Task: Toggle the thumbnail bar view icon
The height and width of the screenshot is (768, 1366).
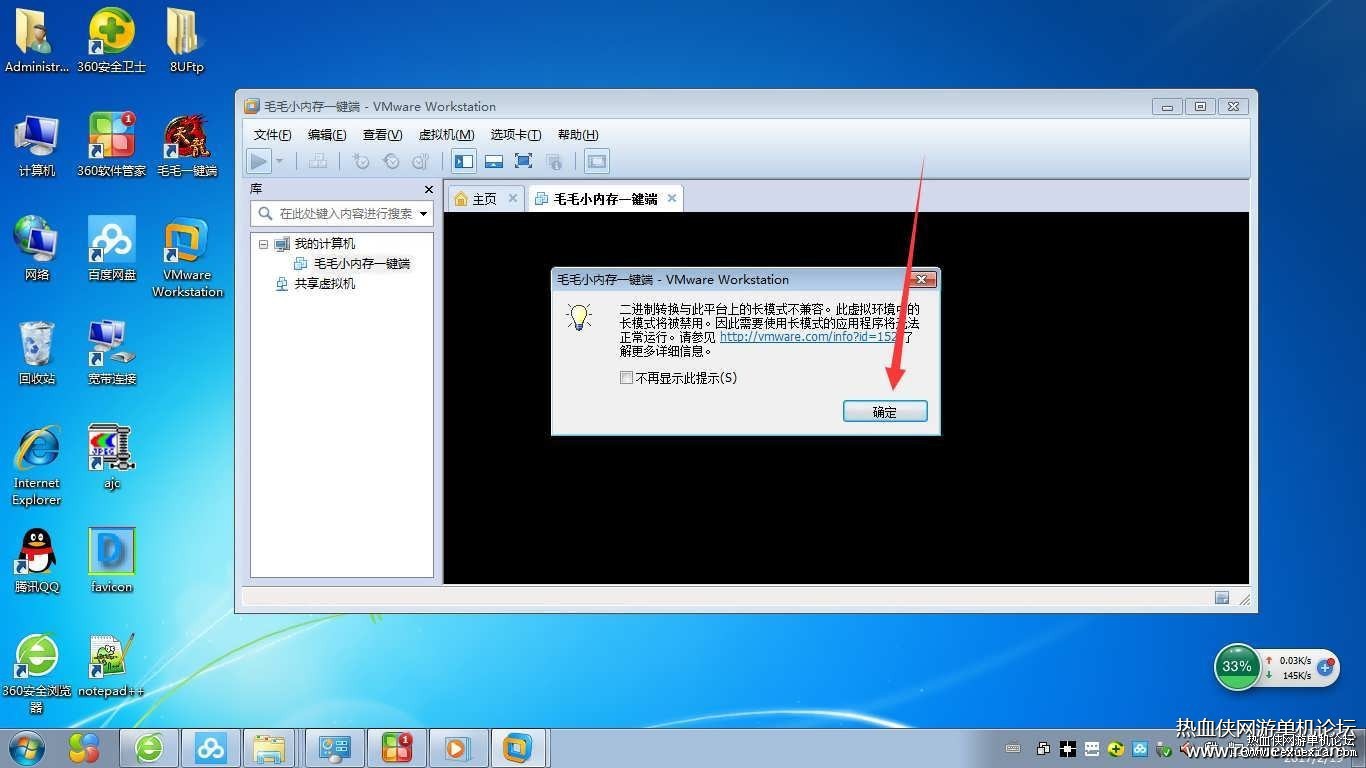Action: (x=493, y=161)
